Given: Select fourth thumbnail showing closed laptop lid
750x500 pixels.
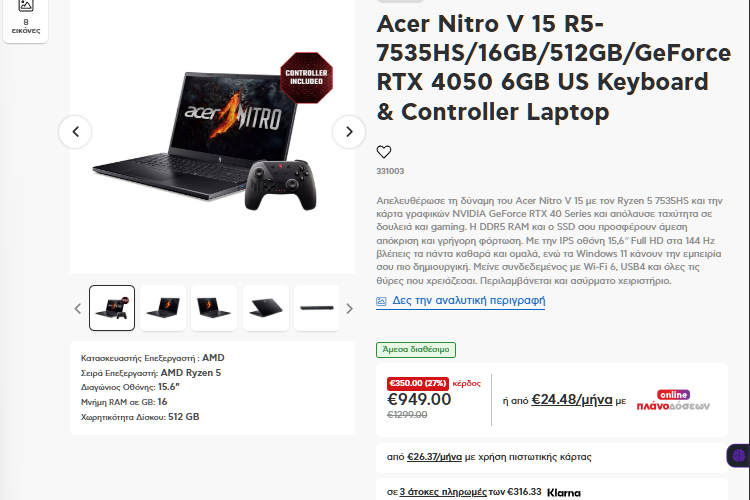Looking at the screenshot, I should click(x=266, y=308).
